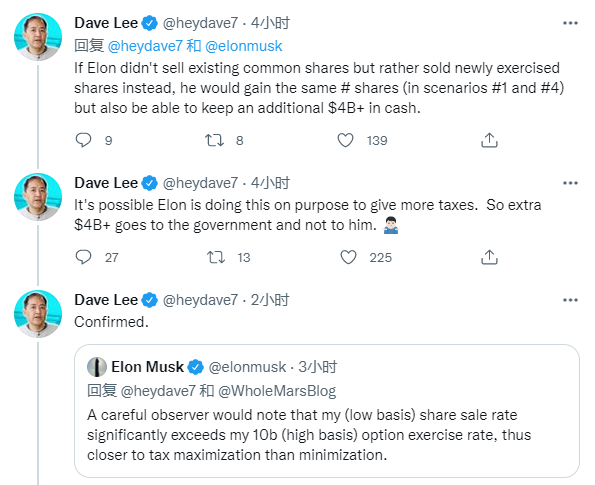
Task: Open Dave Lee's avatar on Confirmed tweet
Action: coord(38,314)
